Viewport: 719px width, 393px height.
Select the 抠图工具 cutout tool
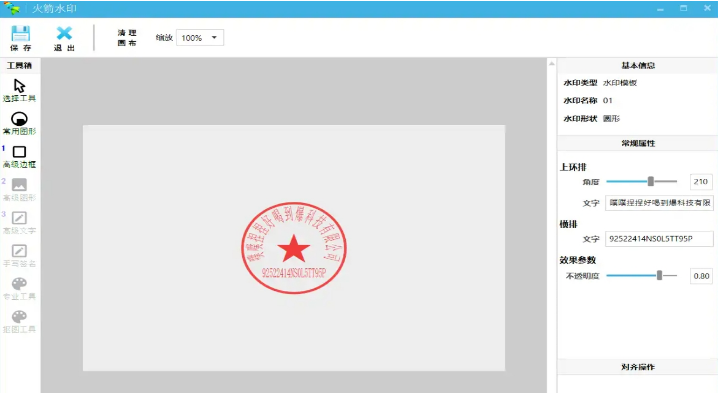click(19, 322)
